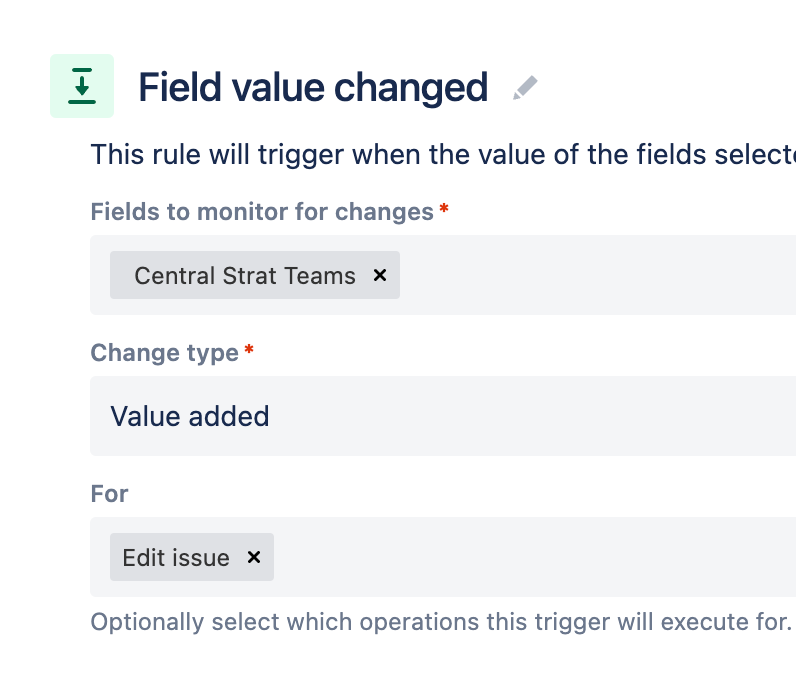
Task: Select the Central Strat Teams chip
Action: coord(245,276)
